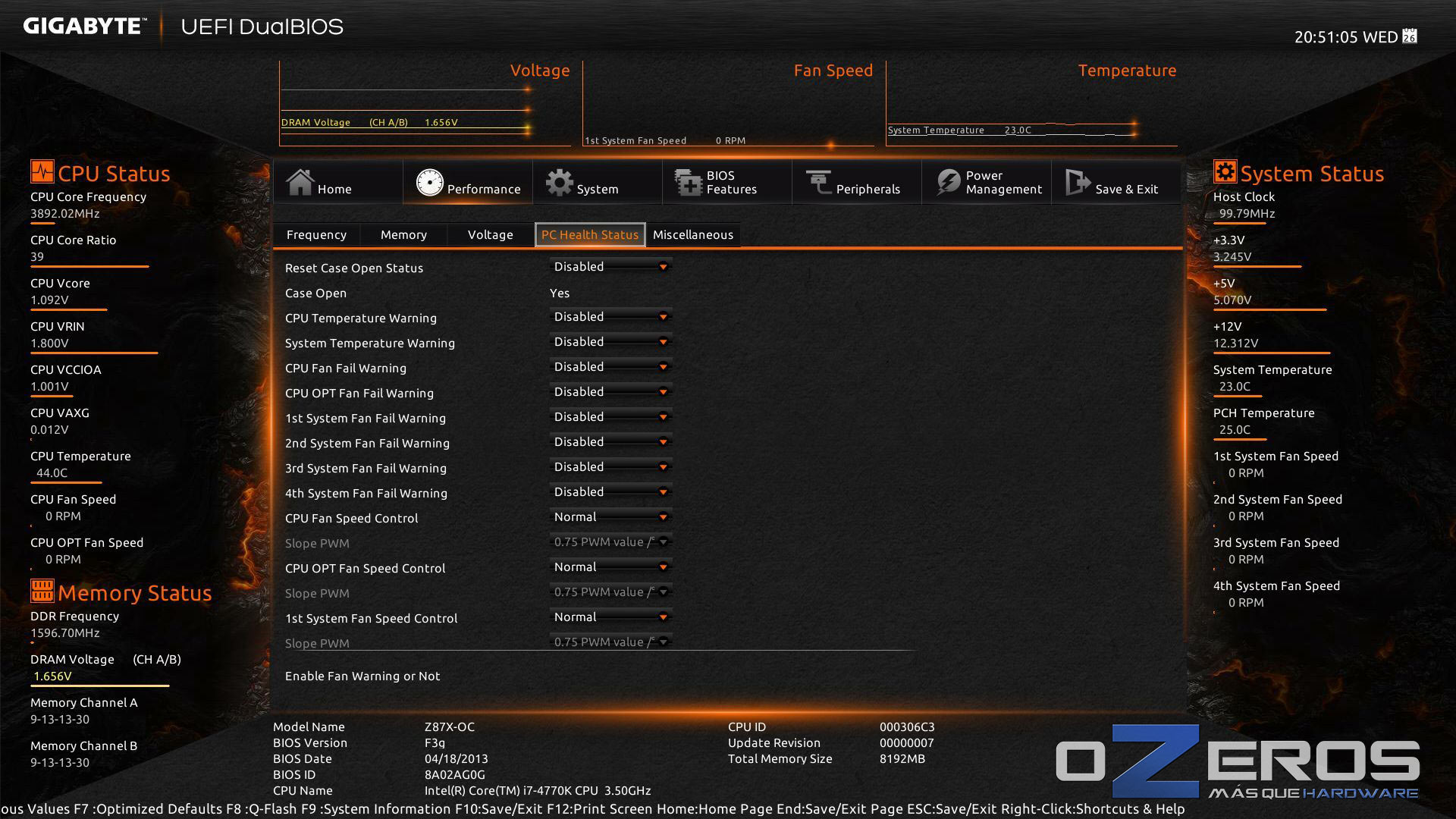This screenshot has height=819, width=1456.
Task: Open CPU Fan Speed Control dropdown
Action: [610, 517]
